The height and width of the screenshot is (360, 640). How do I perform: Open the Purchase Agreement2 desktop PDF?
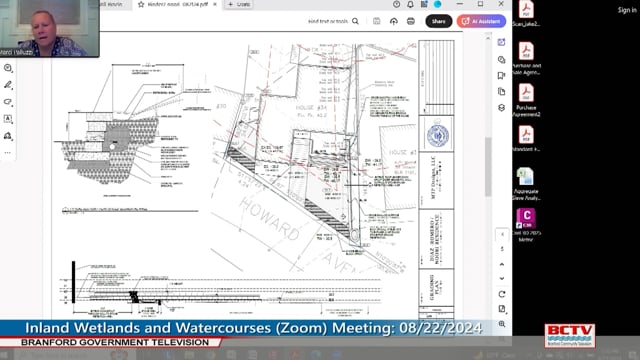point(526,100)
